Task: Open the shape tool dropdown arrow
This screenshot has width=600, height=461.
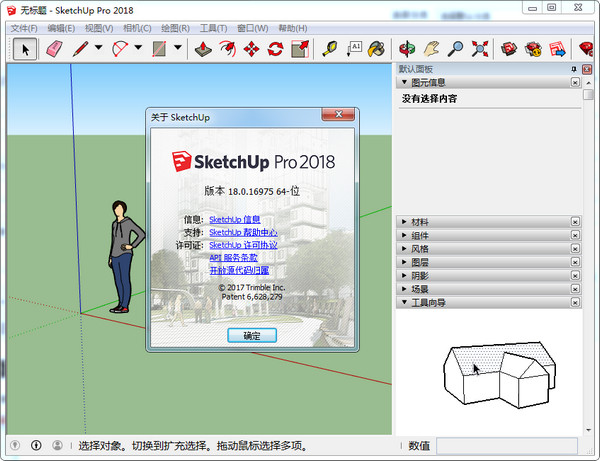Action: click(x=177, y=48)
